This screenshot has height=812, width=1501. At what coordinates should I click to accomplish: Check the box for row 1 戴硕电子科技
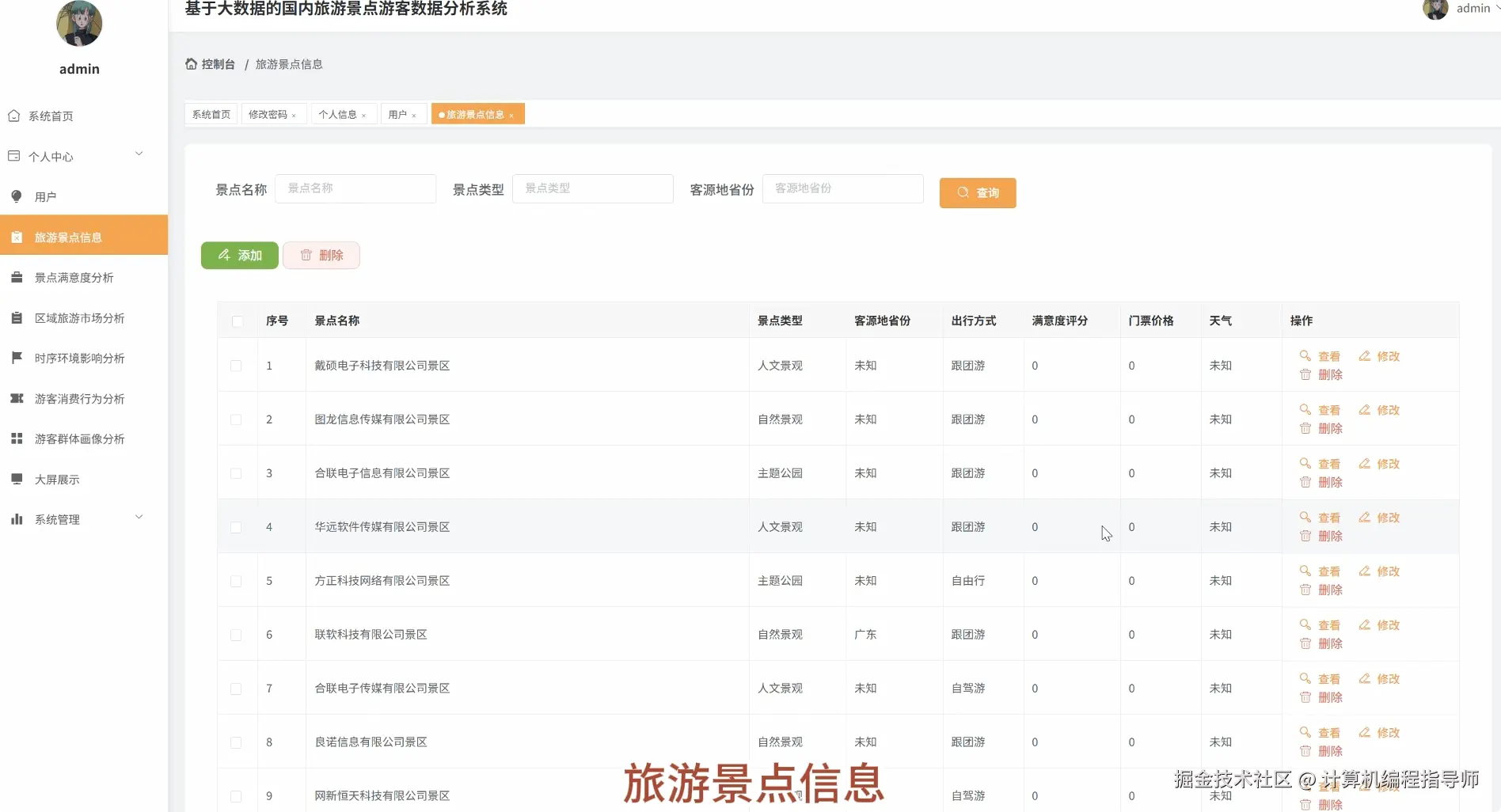pyautogui.click(x=236, y=366)
